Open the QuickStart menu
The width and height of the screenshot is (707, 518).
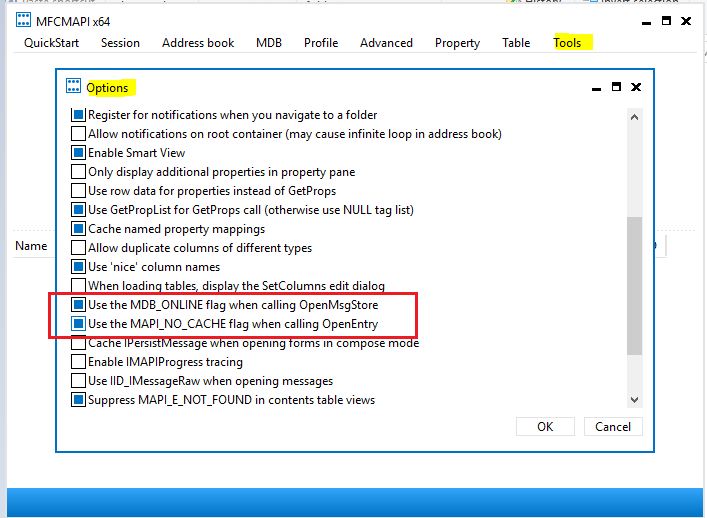[51, 43]
